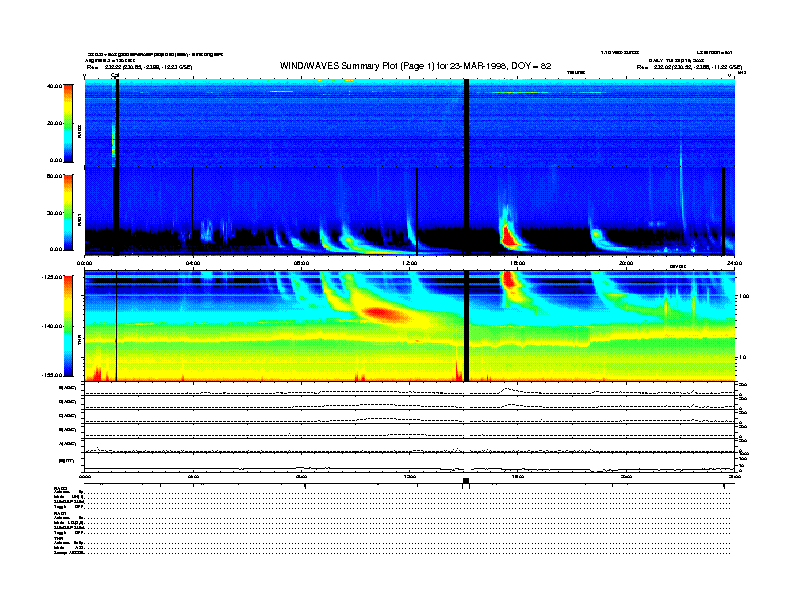
Task: Click the 40.00 color scale label
Action: (54, 86)
